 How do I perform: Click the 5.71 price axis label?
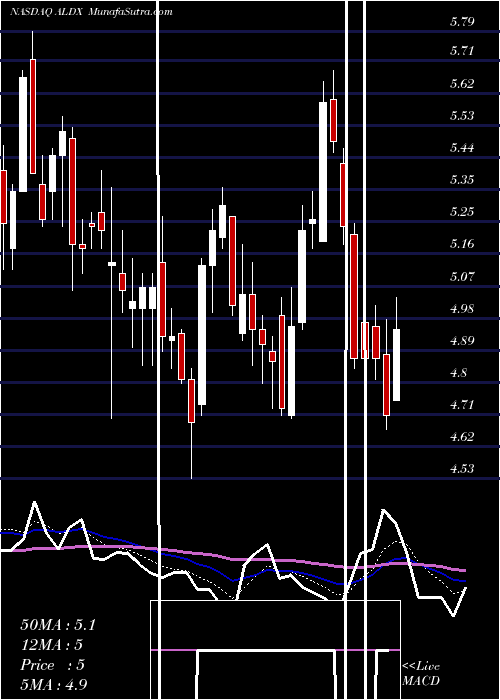(x=462, y=51)
